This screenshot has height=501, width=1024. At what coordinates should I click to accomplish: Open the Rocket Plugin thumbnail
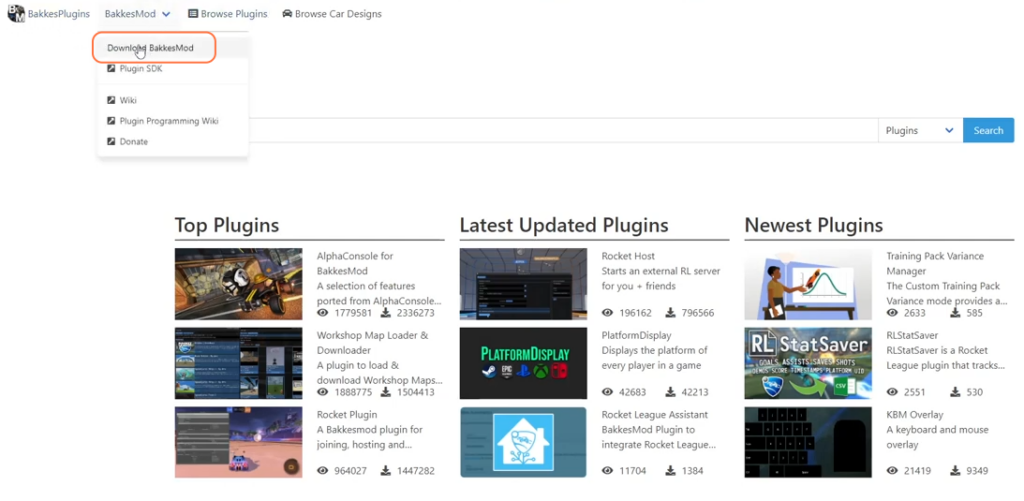(x=238, y=442)
